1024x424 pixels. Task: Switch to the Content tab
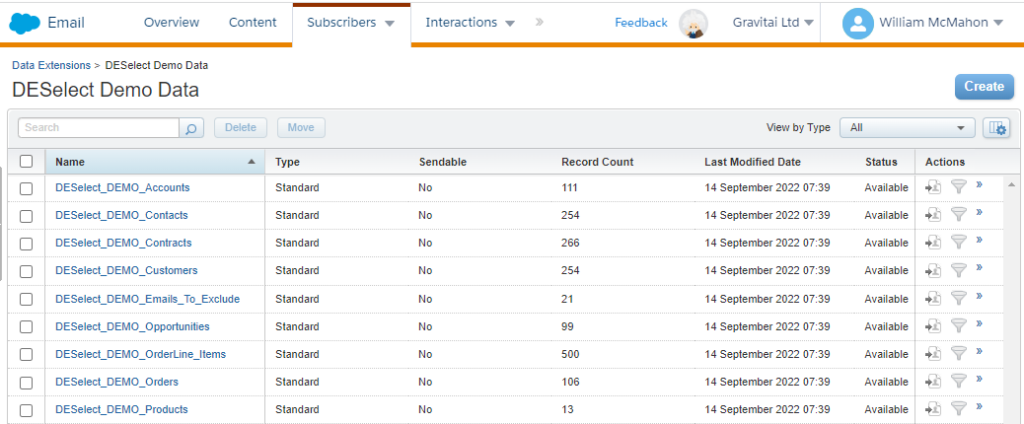tap(253, 22)
